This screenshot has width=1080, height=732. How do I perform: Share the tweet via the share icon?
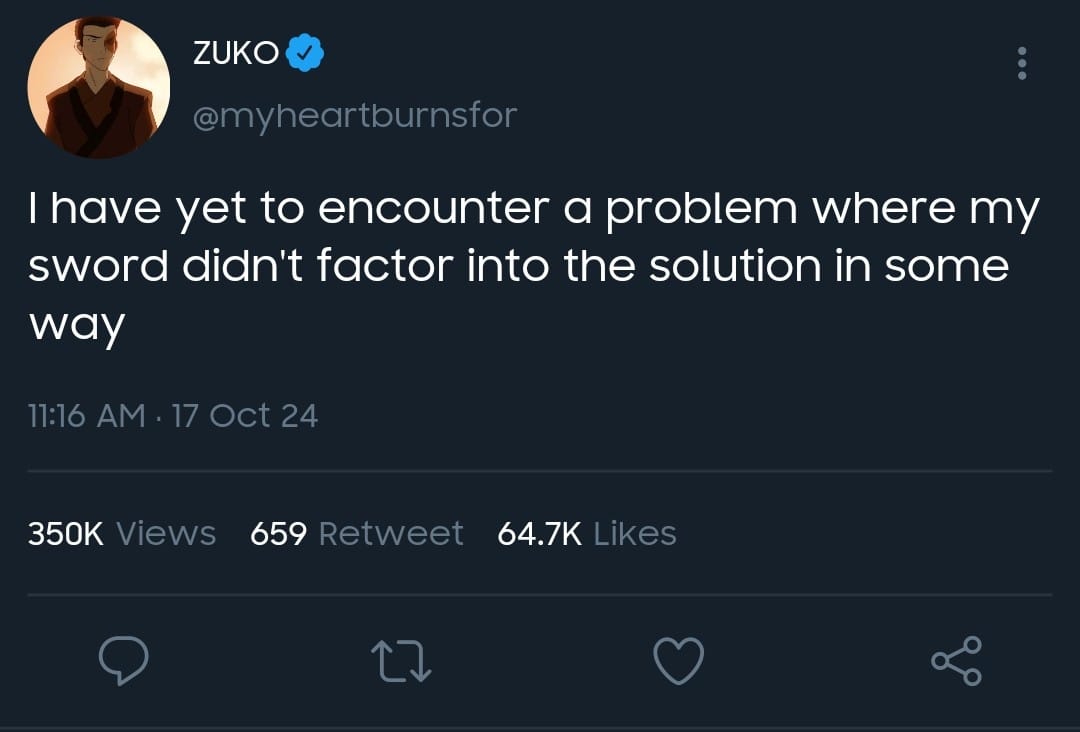click(957, 662)
